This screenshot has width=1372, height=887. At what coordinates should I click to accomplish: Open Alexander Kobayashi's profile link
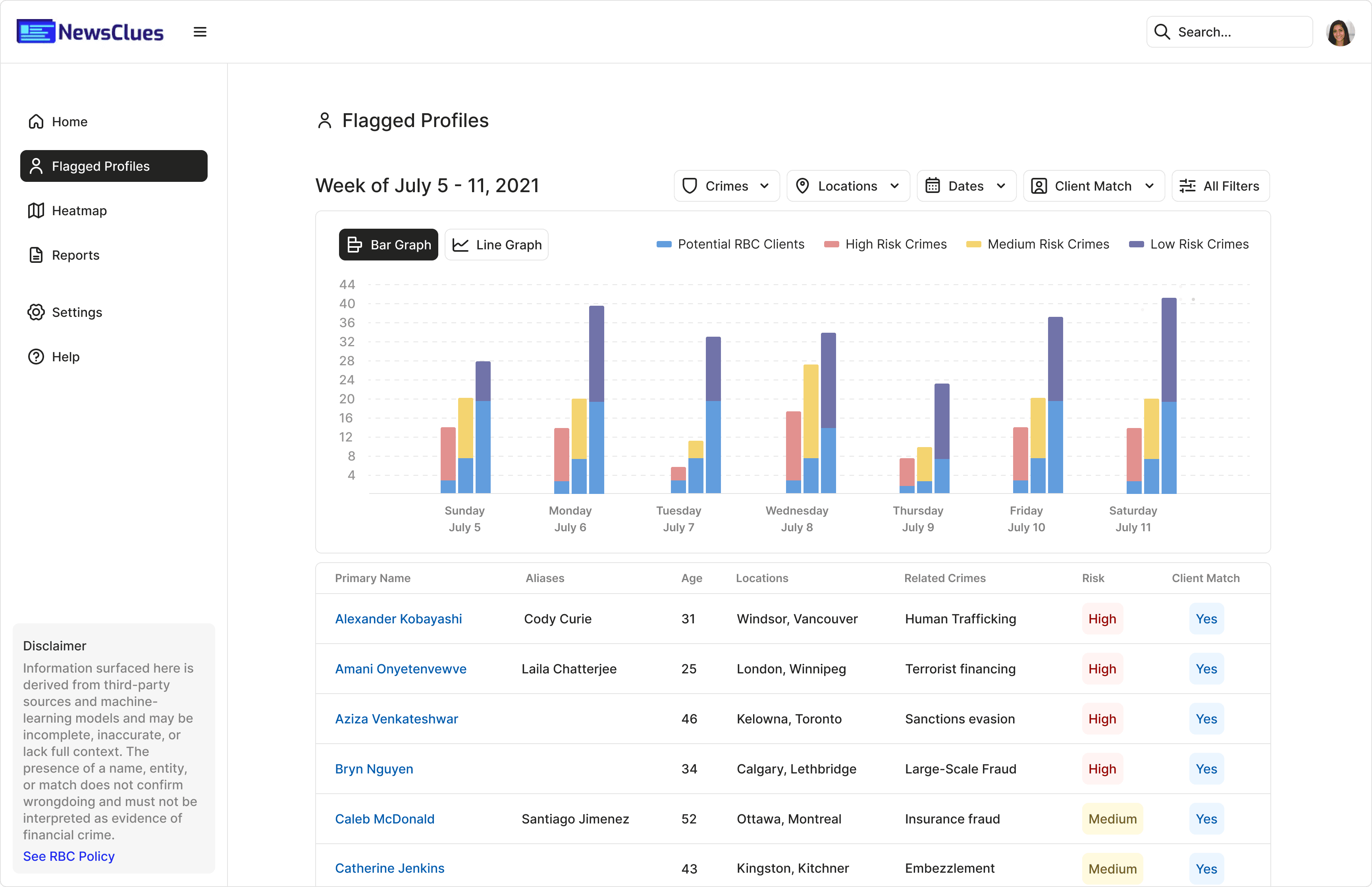click(x=399, y=619)
